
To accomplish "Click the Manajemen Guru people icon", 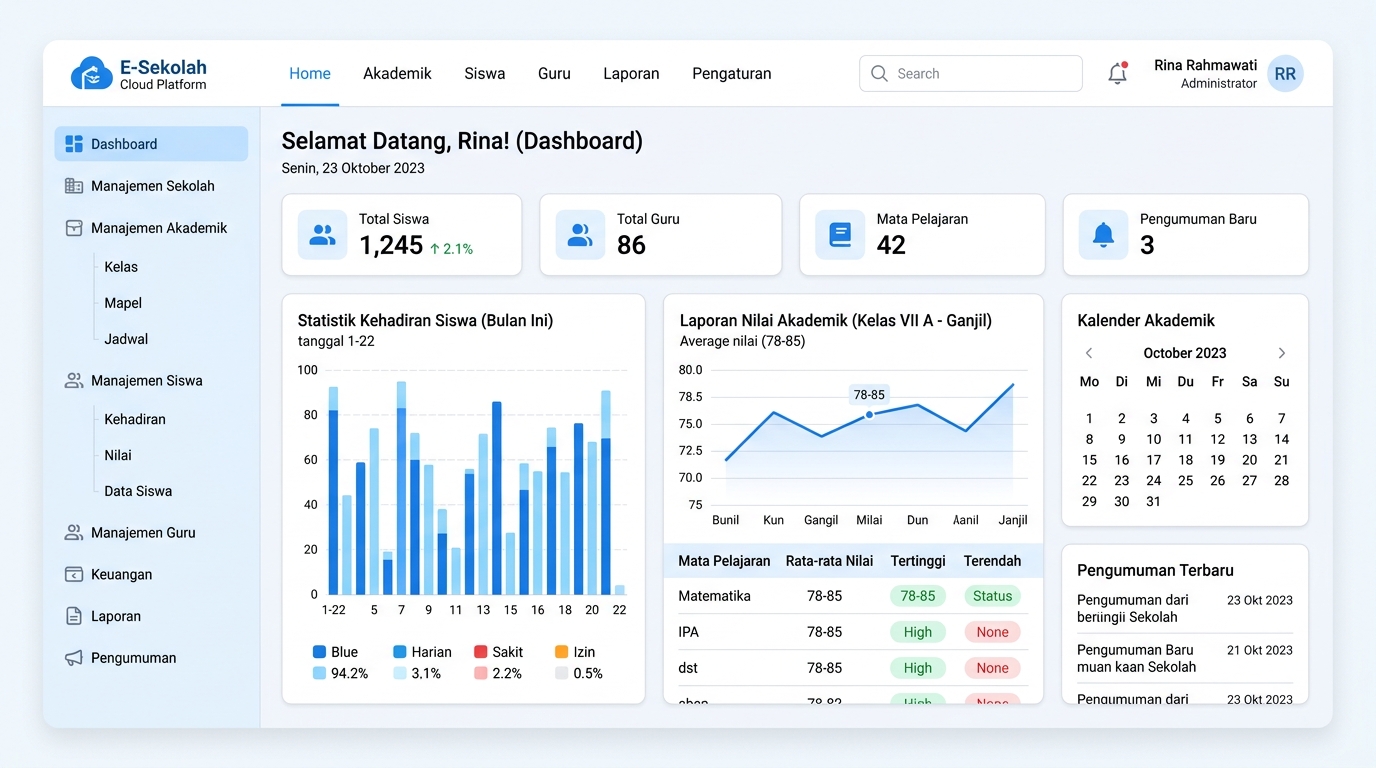I will (x=74, y=533).
